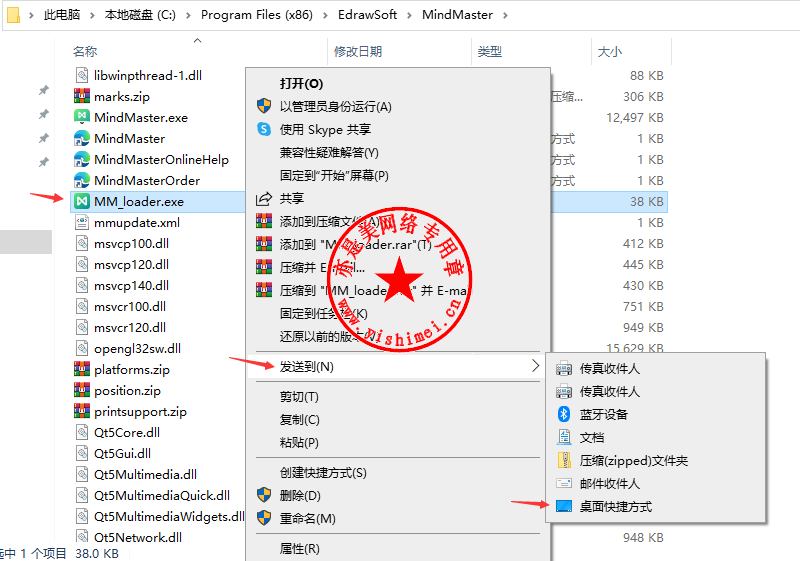The width and height of the screenshot is (800, 561).
Task: Click the desktop shortcut monitor icon
Action: coord(564,506)
